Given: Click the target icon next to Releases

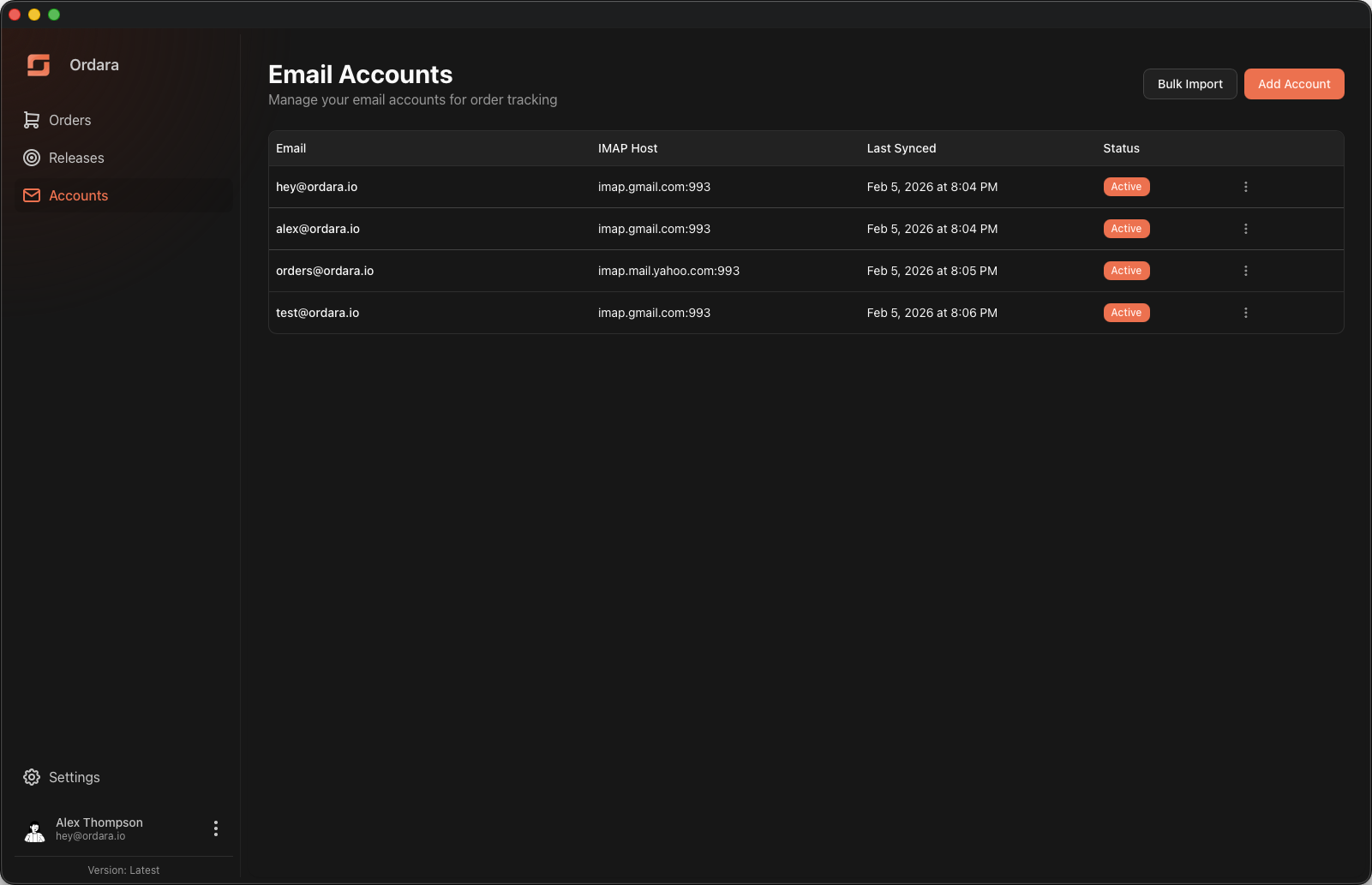Looking at the screenshot, I should (31, 158).
